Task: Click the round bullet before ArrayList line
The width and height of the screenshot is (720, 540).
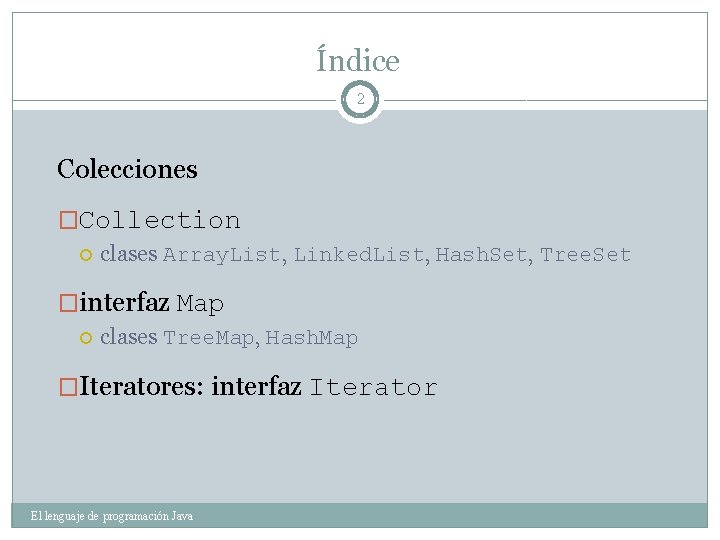Action: click(85, 255)
